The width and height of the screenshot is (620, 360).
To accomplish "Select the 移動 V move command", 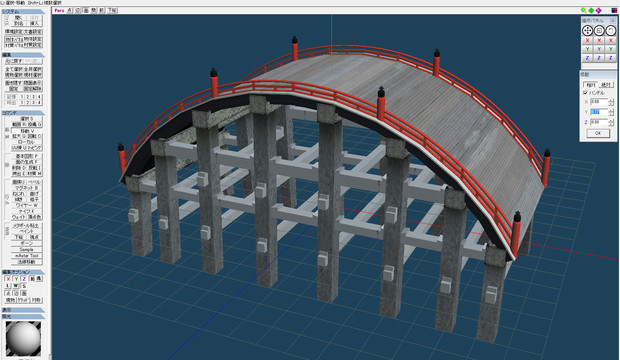I will coord(27,131).
